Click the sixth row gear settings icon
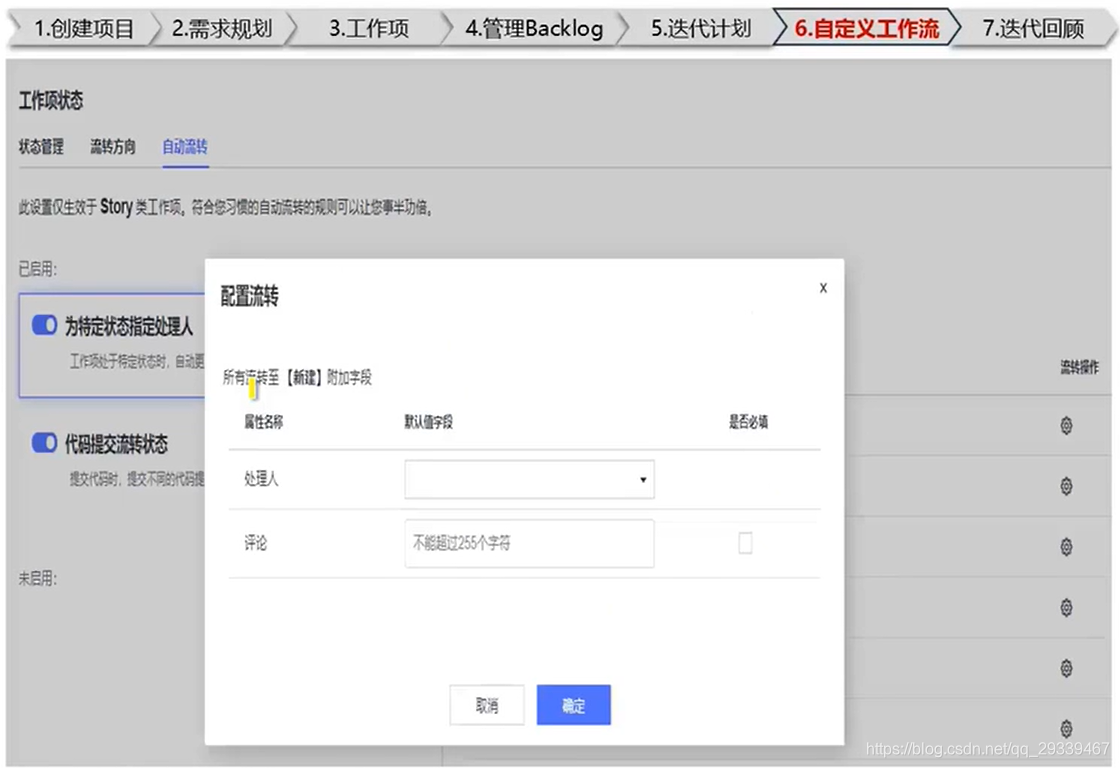 click(x=1066, y=728)
